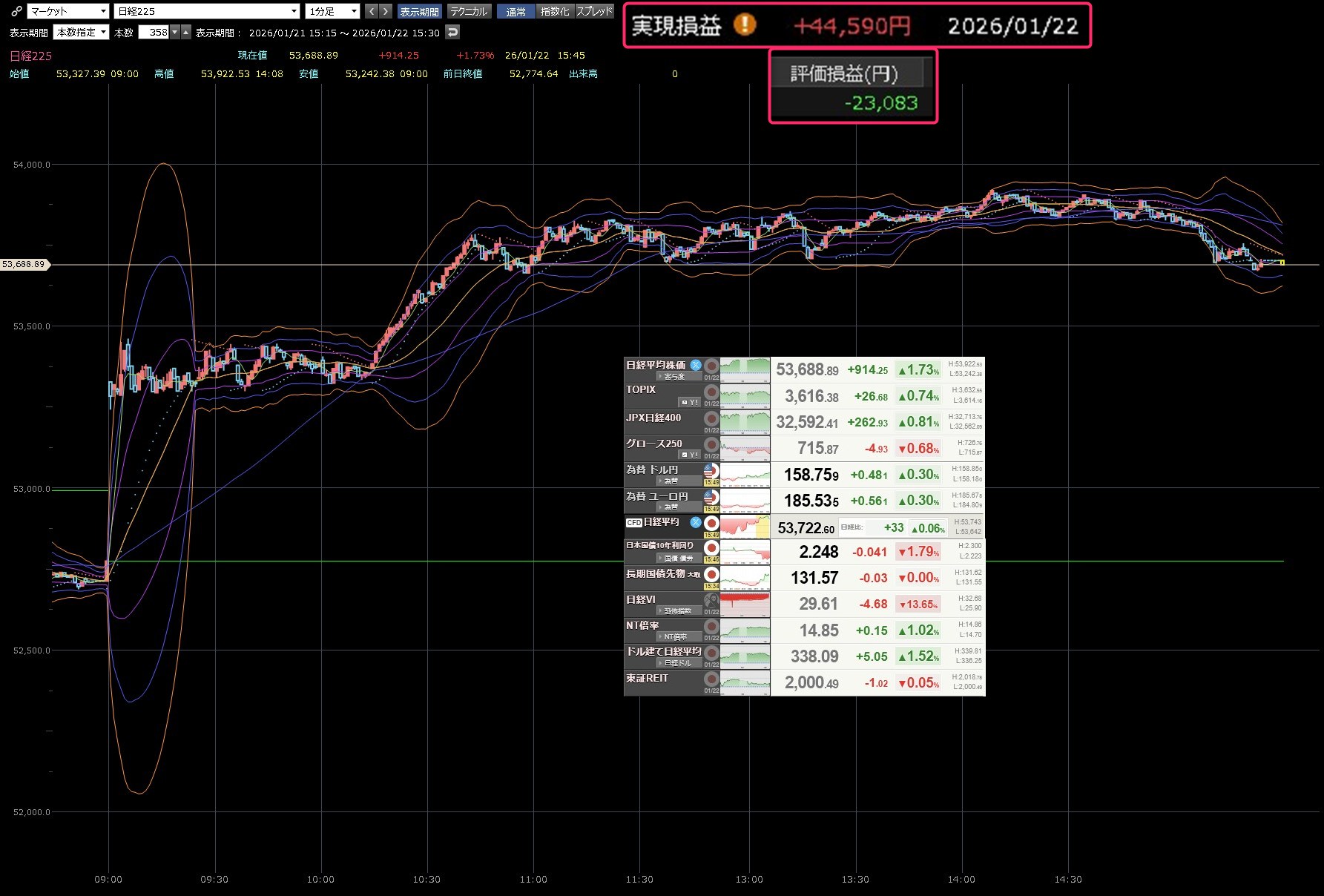Click the Y! icon under TOPIX

click(x=690, y=402)
